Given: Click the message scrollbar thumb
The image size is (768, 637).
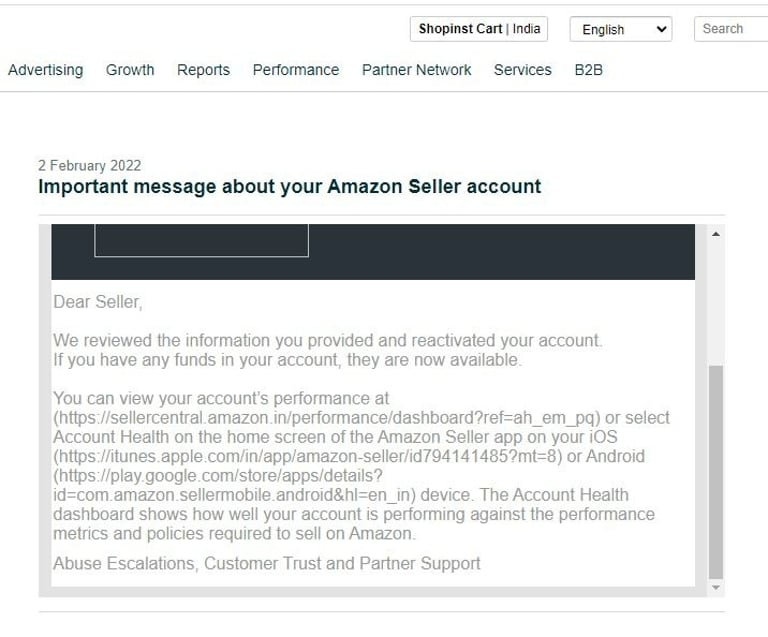Looking at the screenshot, I should tap(716, 472).
